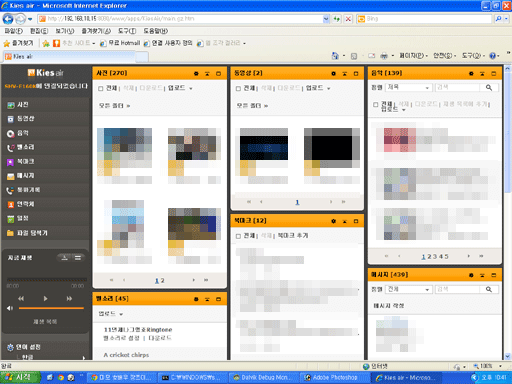The image size is (512, 384).
Task: Click the settings dot icon in 벨소리 [45] header
Action: coord(196,299)
